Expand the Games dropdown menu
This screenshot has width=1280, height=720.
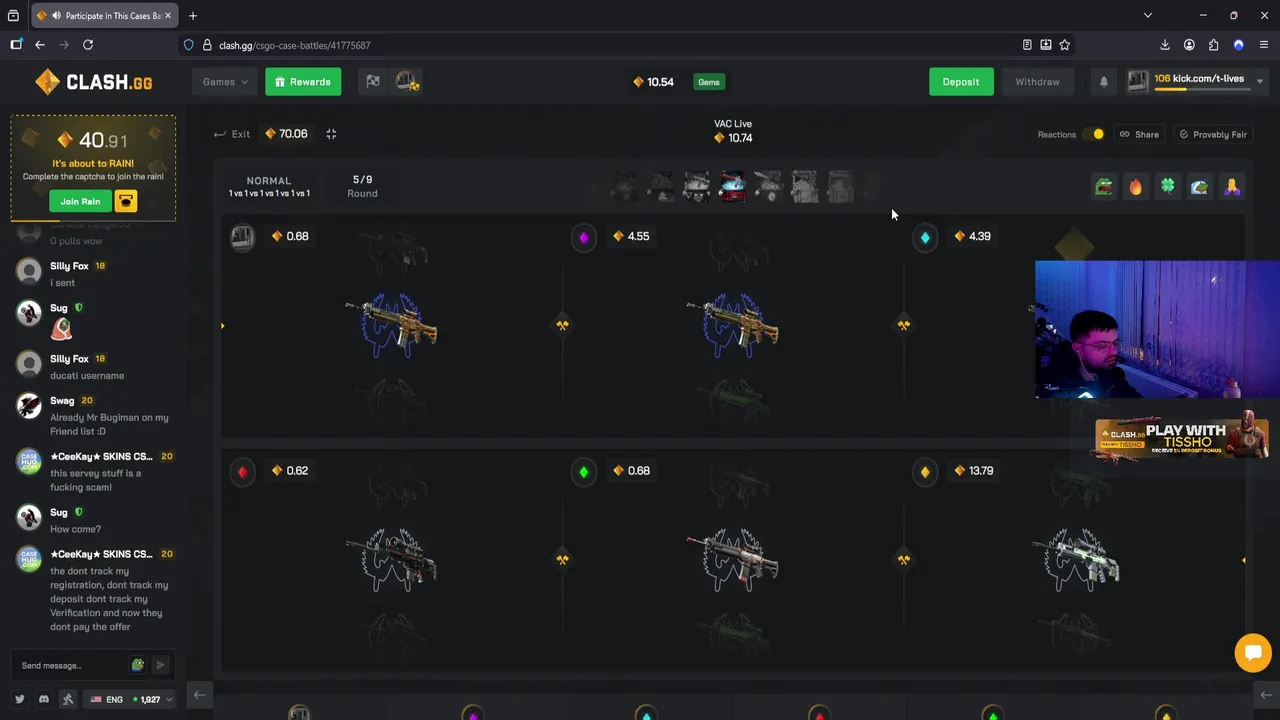pyautogui.click(x=225, y=82)
